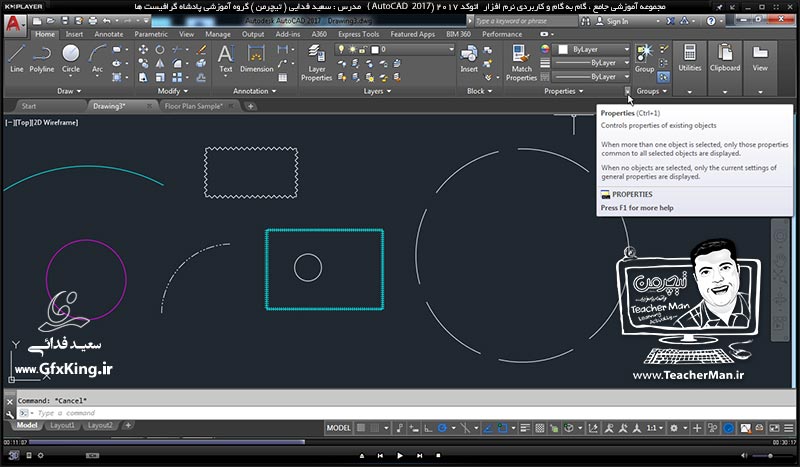This screenshot has width=800, height=467.
Task: Open the View panel in ribbon
Action: tap(760, 68)
